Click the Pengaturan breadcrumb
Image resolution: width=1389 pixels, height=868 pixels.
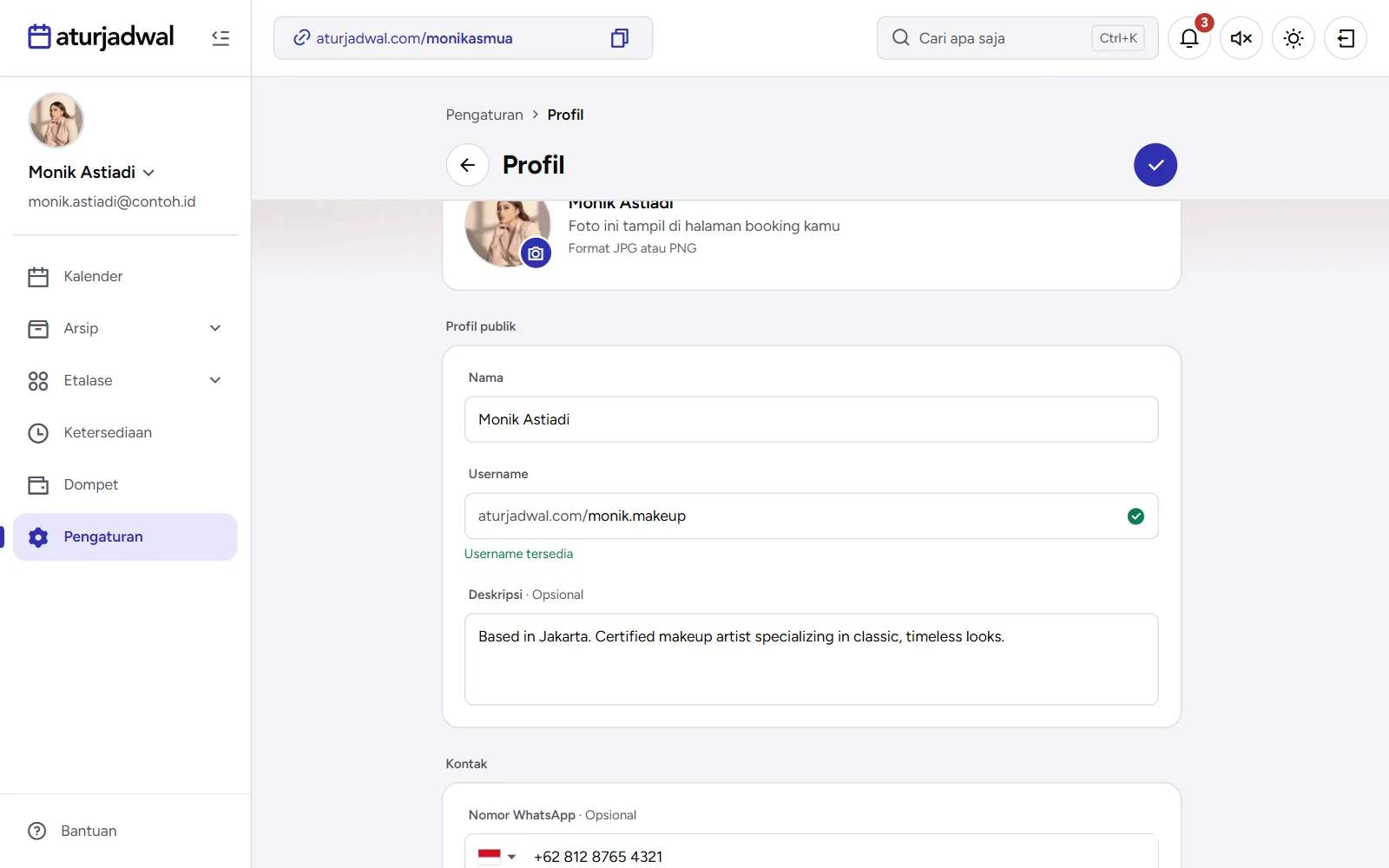click(484, 115)
